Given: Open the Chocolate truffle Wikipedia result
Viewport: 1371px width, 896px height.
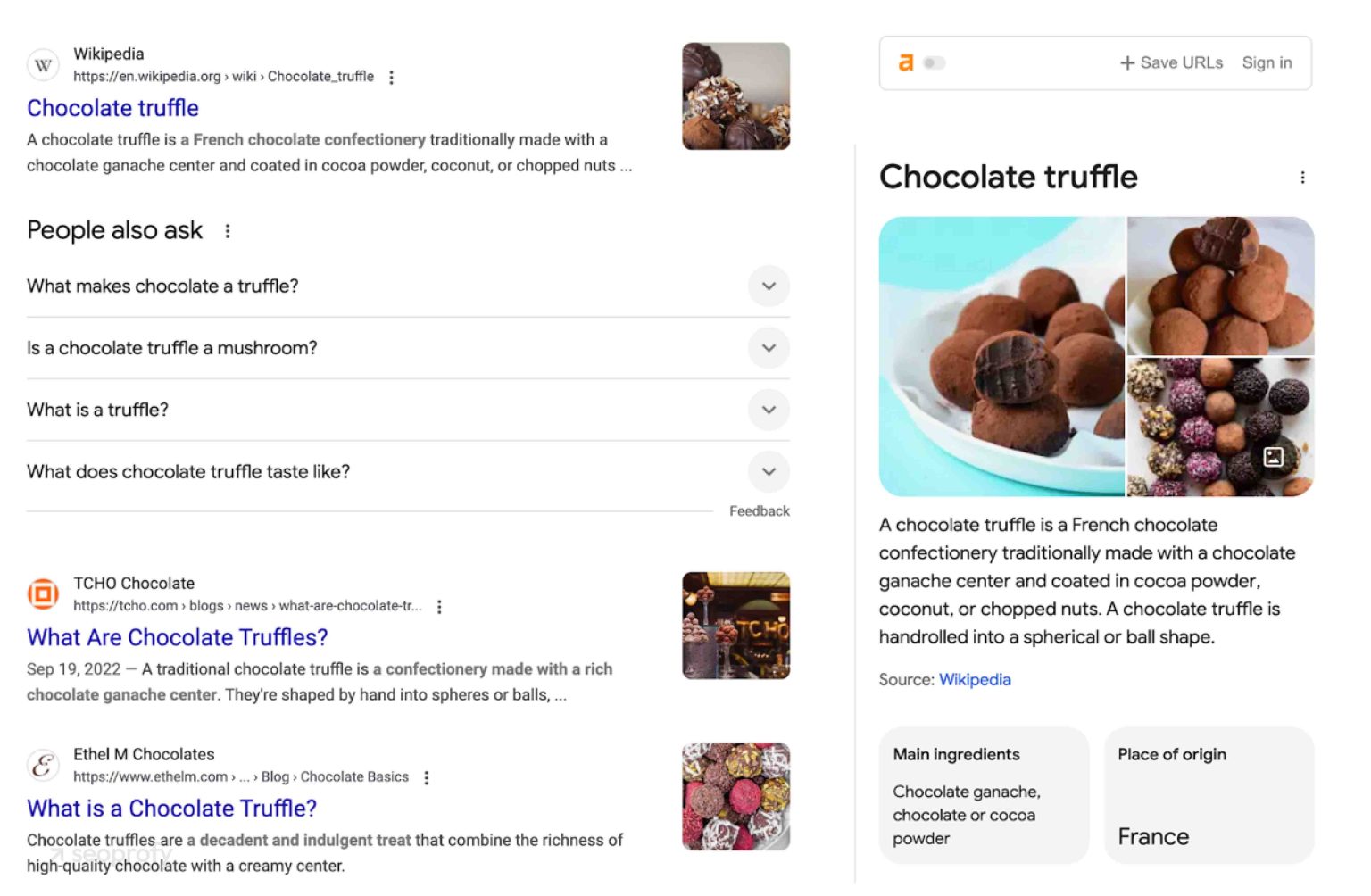Looking at the screenshot, I should [112, 108].
